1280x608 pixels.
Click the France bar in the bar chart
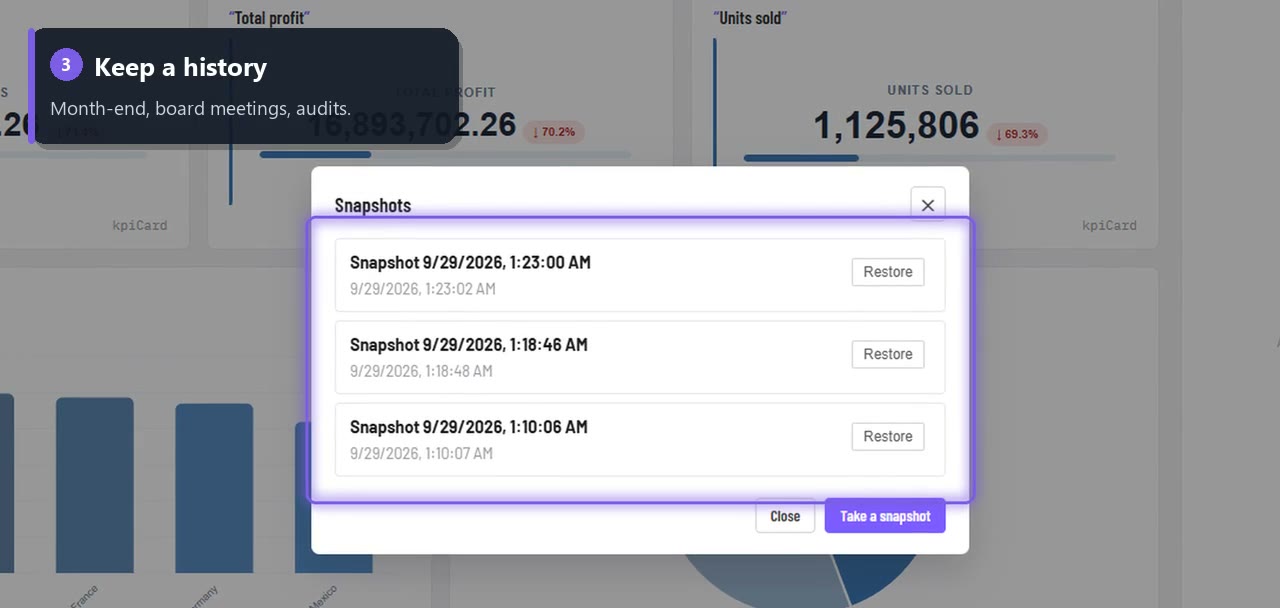[x=95, y=485]
